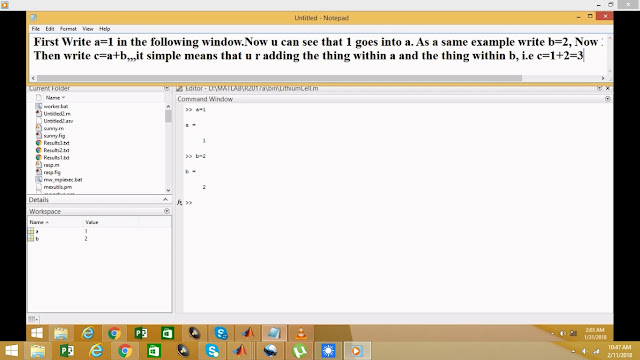Image resolution: width=640 pixels, height=360 pixels.
Task: Click the outer taskbar clock showing 10:47 AM
Action: (x=620, y=351)
